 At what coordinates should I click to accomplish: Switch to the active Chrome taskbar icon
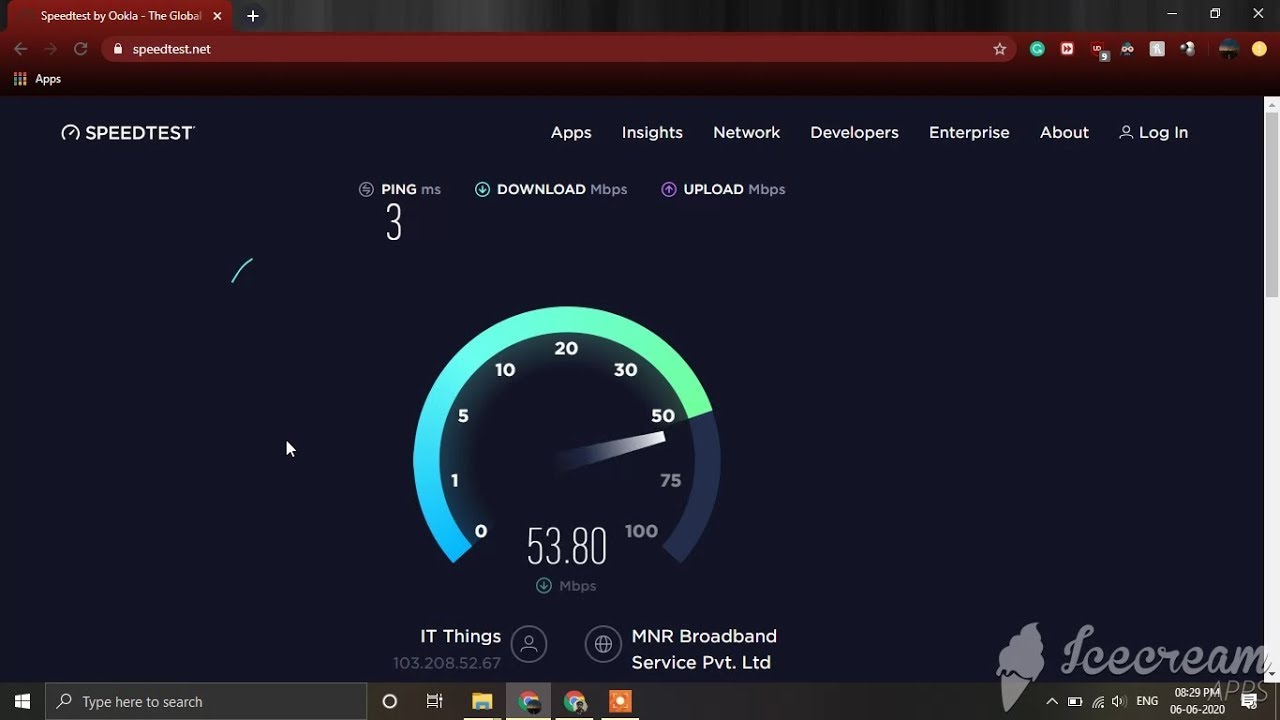[529, 701]
